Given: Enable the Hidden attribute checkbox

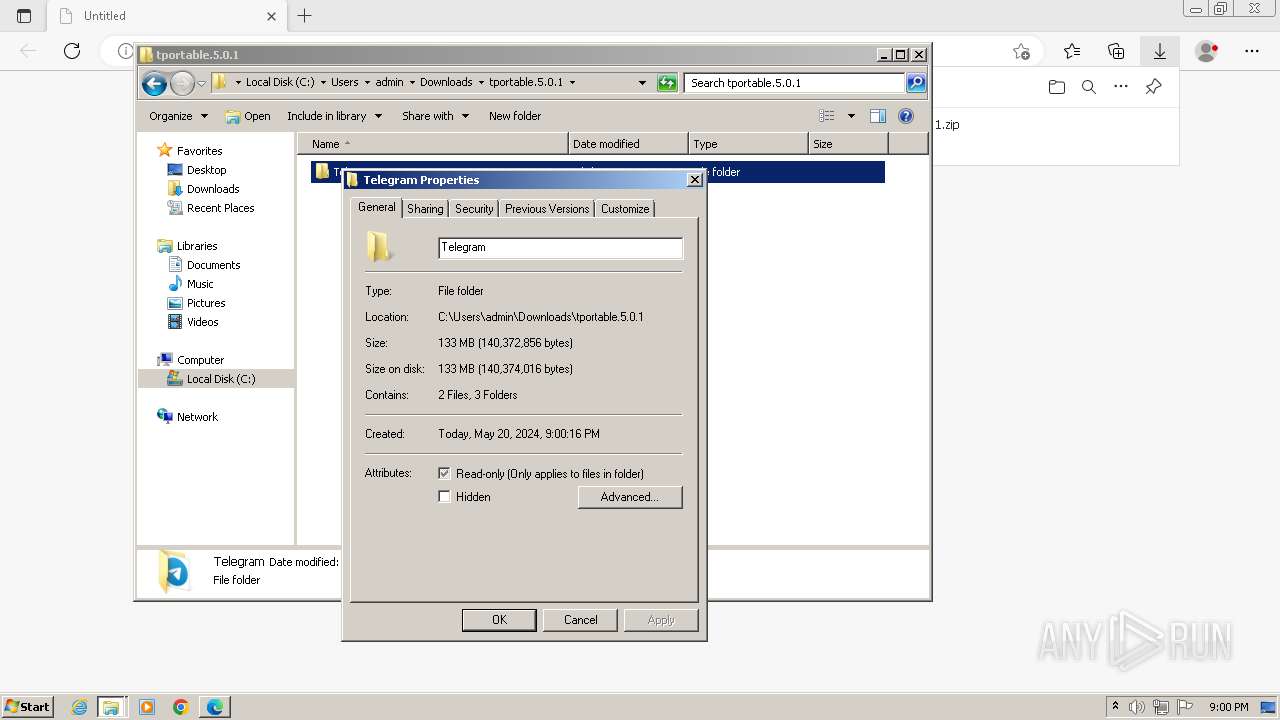Looking at the screenshot, I should 444,496.
